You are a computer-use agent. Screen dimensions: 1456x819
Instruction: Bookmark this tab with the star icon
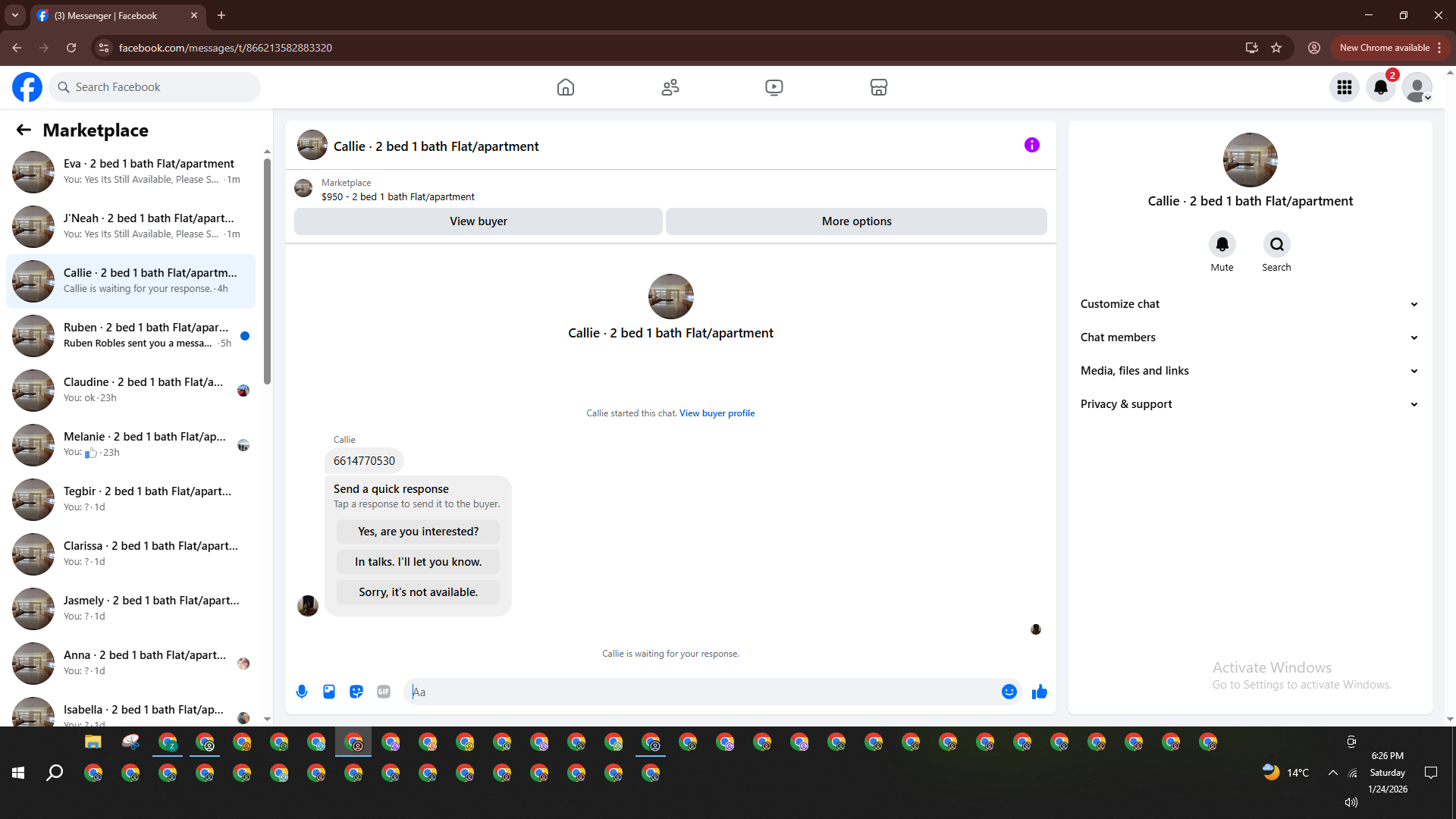(1276, 48)
